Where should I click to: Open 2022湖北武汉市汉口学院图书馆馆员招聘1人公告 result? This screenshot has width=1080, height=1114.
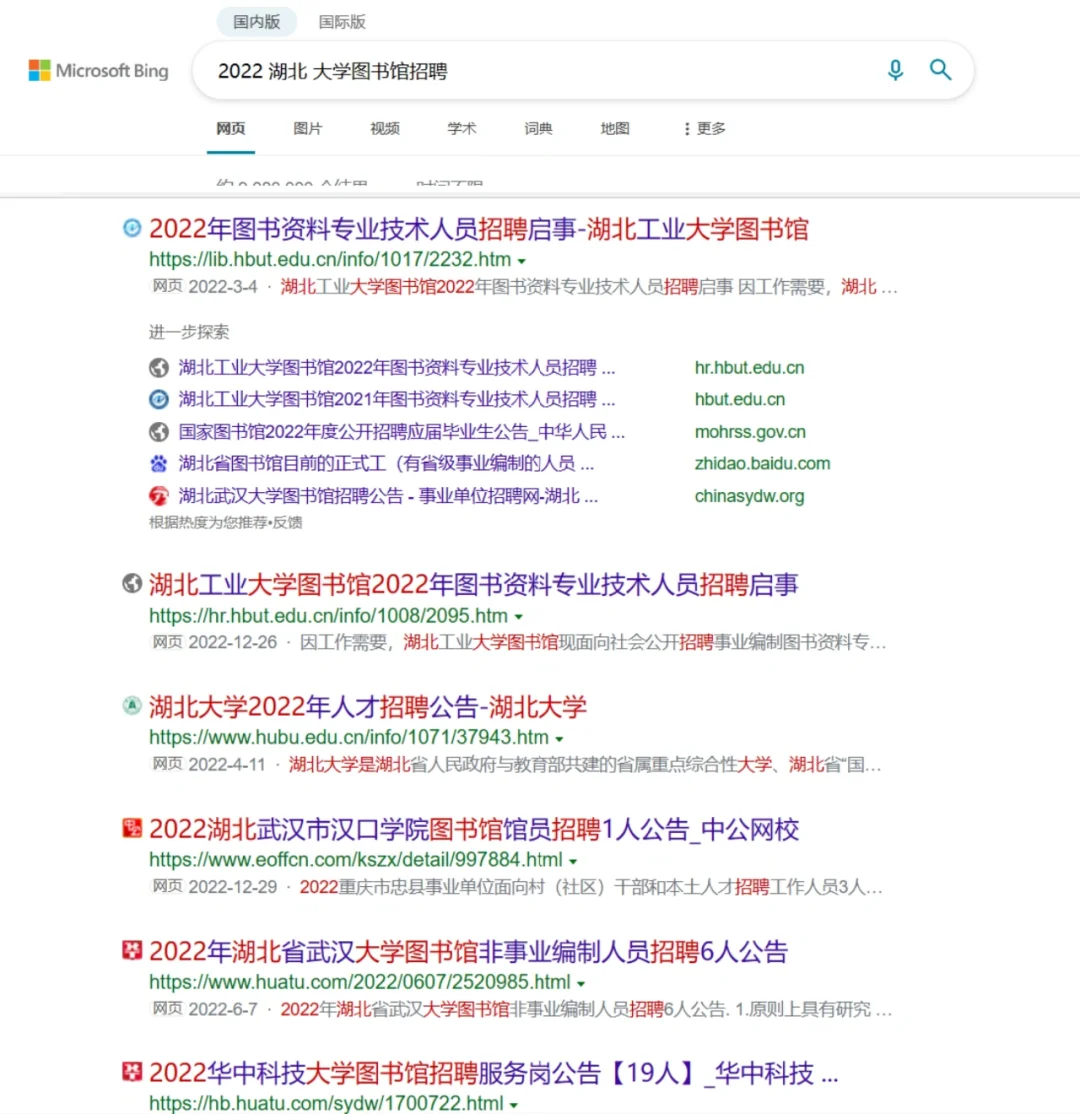[x=474, y=828]
